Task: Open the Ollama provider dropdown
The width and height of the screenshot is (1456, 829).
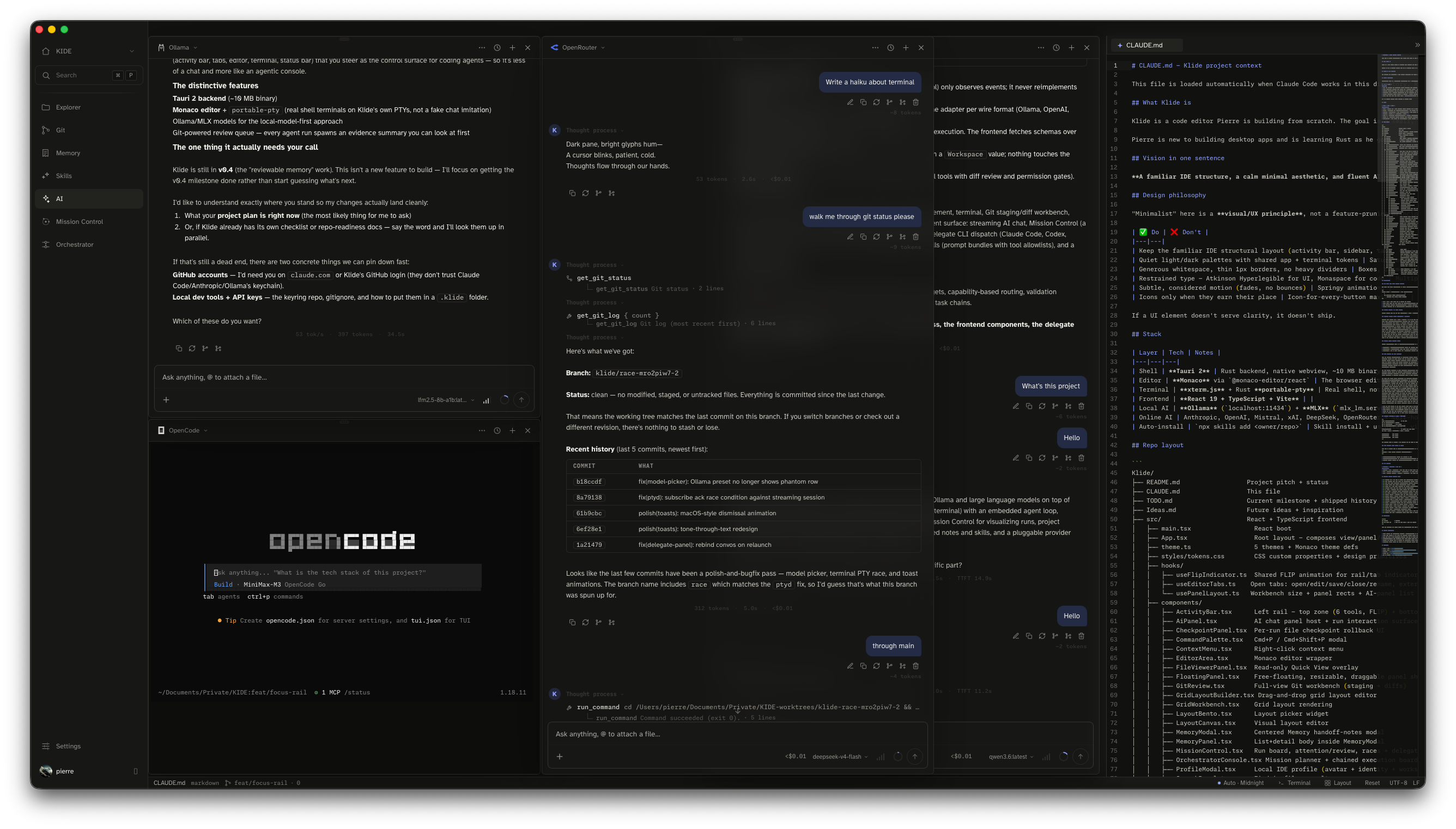Action: point(178,47)
